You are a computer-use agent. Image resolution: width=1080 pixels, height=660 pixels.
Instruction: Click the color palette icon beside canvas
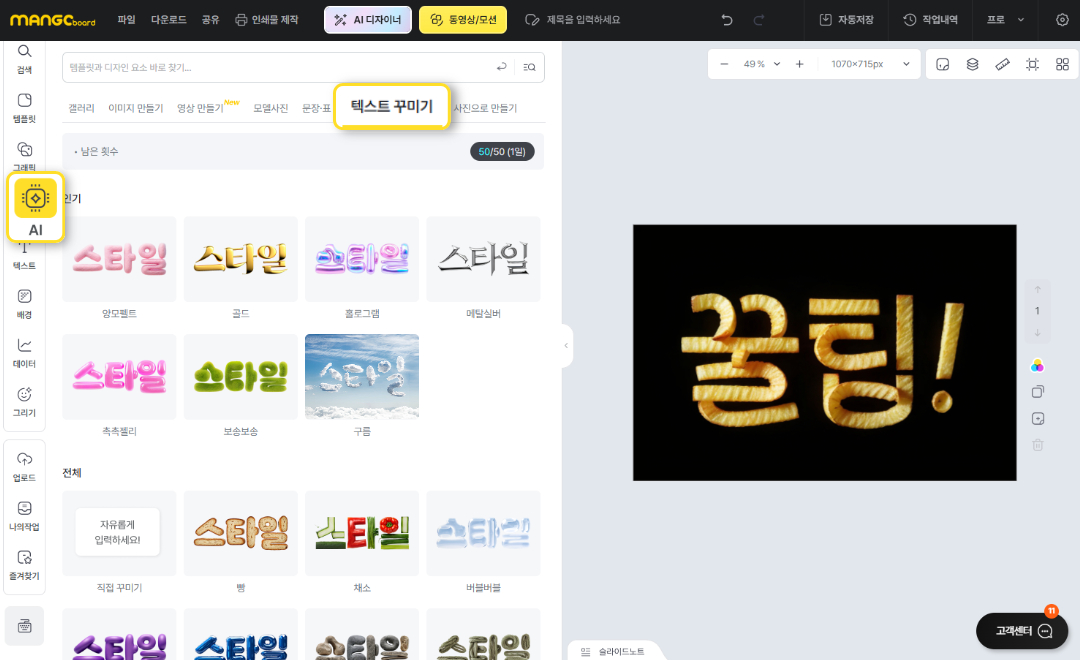coord(1037,366)
